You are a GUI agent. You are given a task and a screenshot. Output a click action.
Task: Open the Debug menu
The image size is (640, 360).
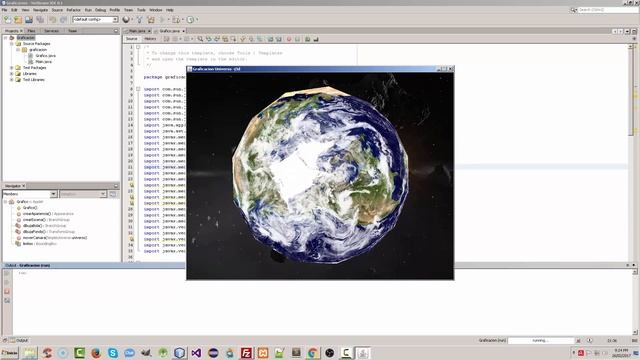pyautogui.click(x=100, y=10)
